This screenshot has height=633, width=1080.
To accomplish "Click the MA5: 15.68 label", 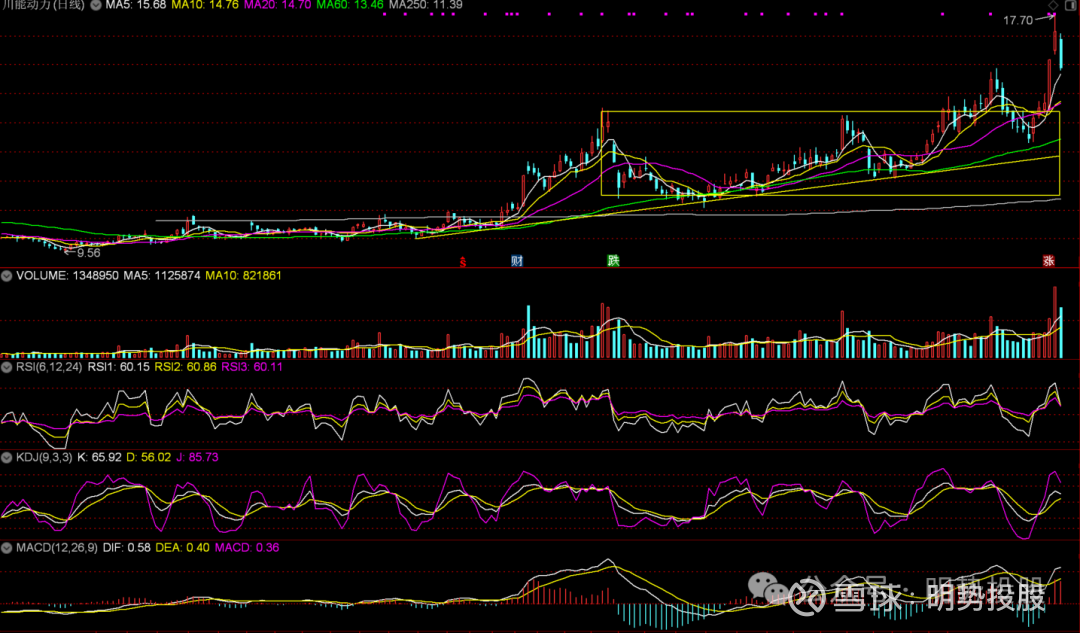I will [136, 5].
